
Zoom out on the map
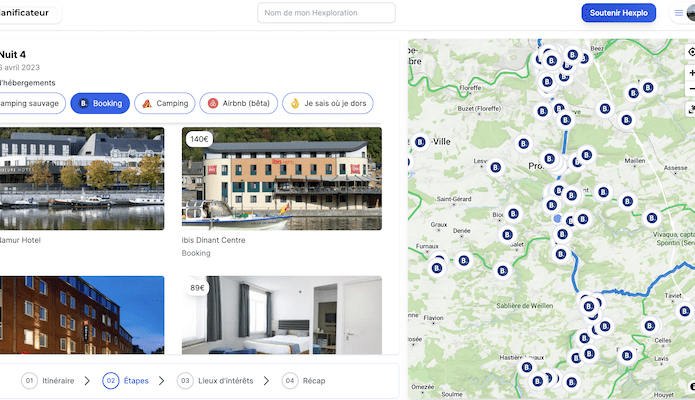[x=691, y=89]
